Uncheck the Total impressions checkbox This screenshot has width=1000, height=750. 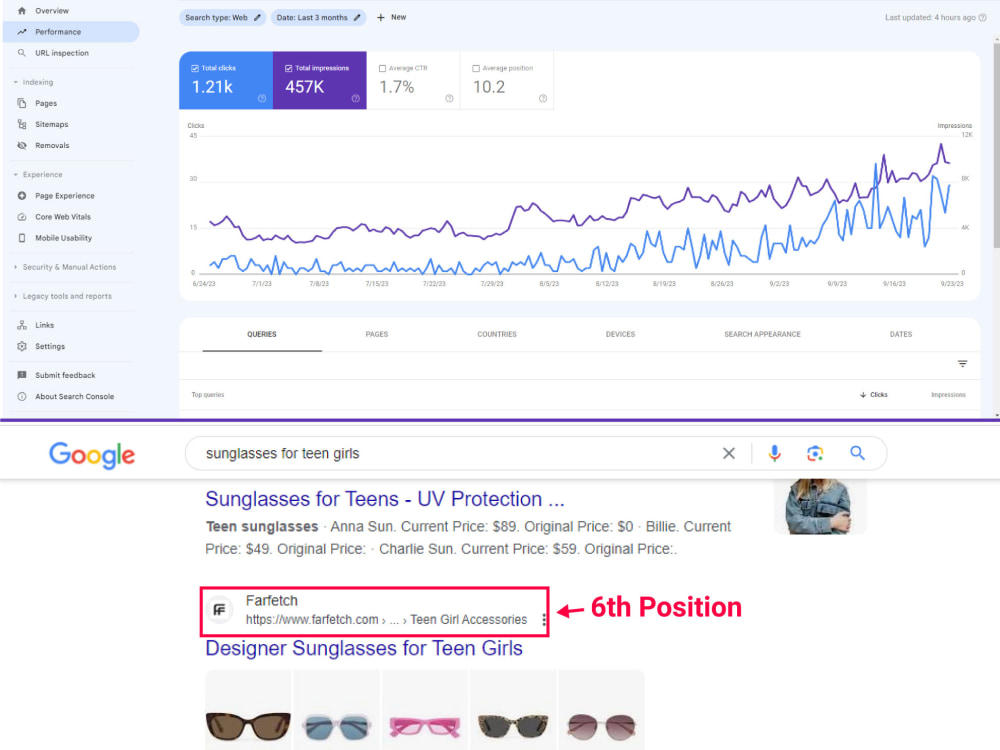(288, 68)
